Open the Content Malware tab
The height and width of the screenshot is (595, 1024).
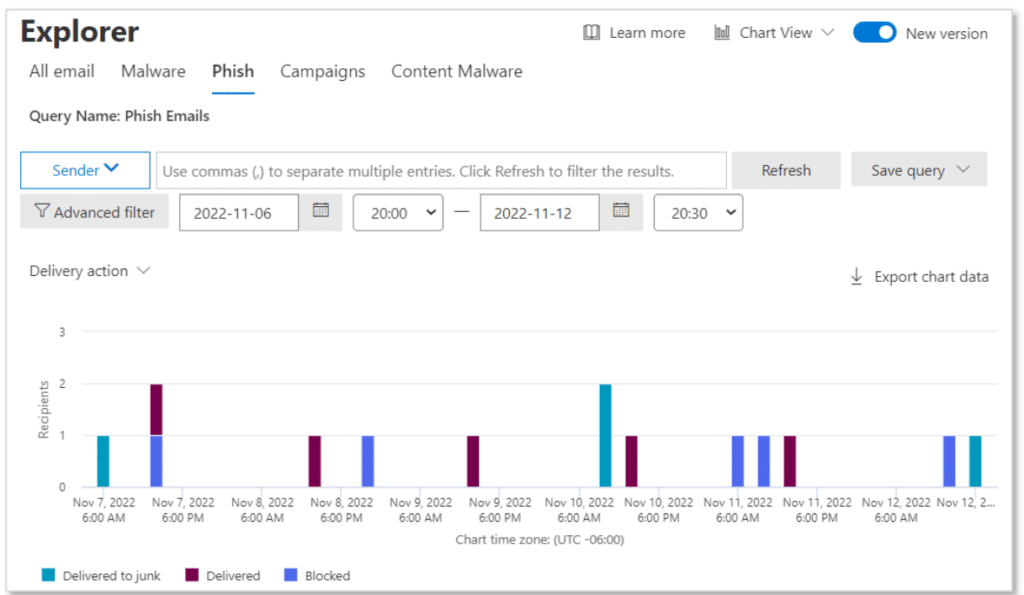[x=456, y=71]
